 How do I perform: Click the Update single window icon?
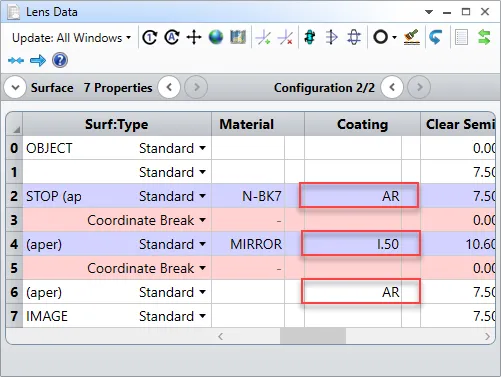pos(150,37)
